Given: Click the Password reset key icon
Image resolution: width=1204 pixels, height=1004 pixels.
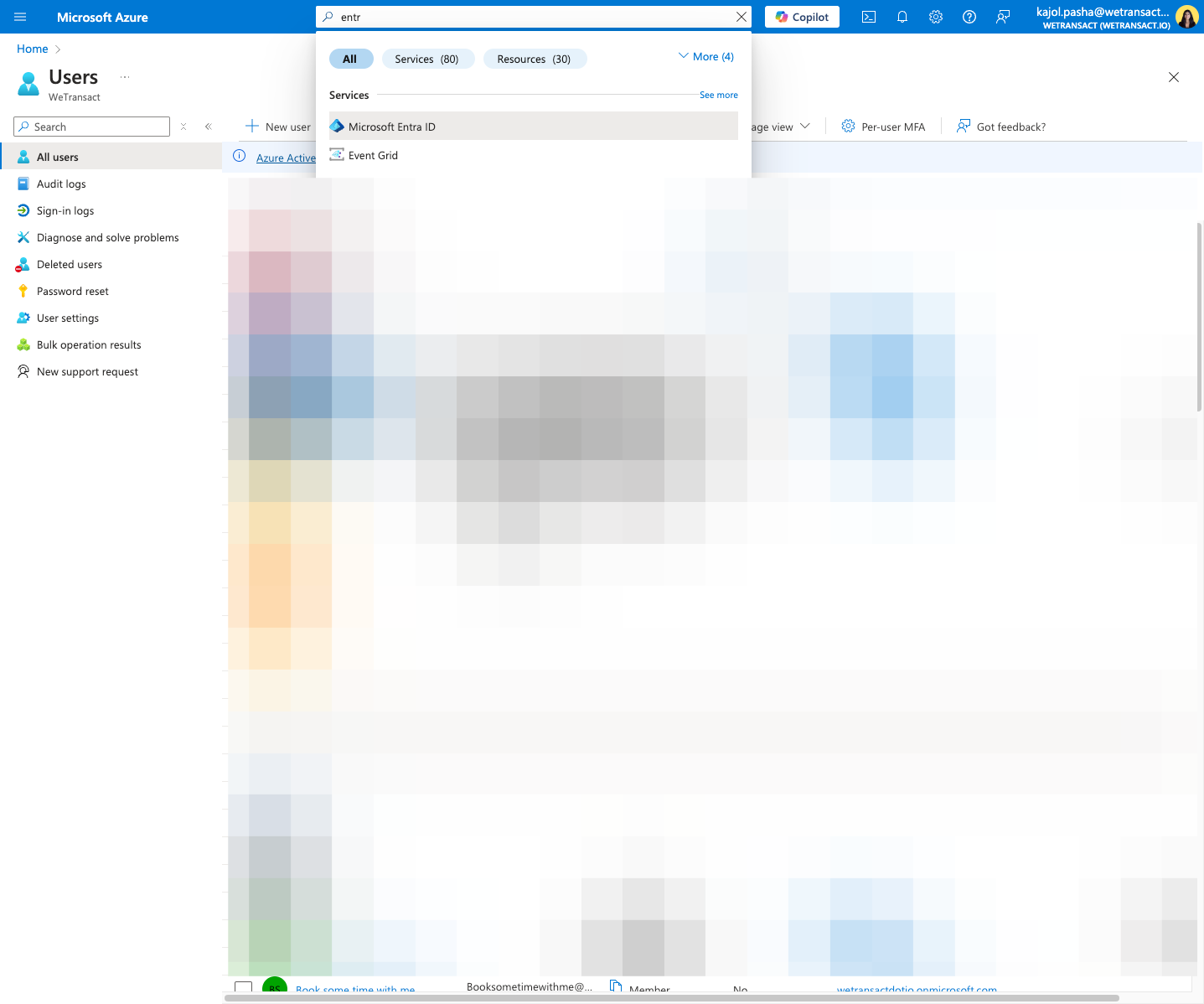Looking at the screenshot, I should click(23, 291).
